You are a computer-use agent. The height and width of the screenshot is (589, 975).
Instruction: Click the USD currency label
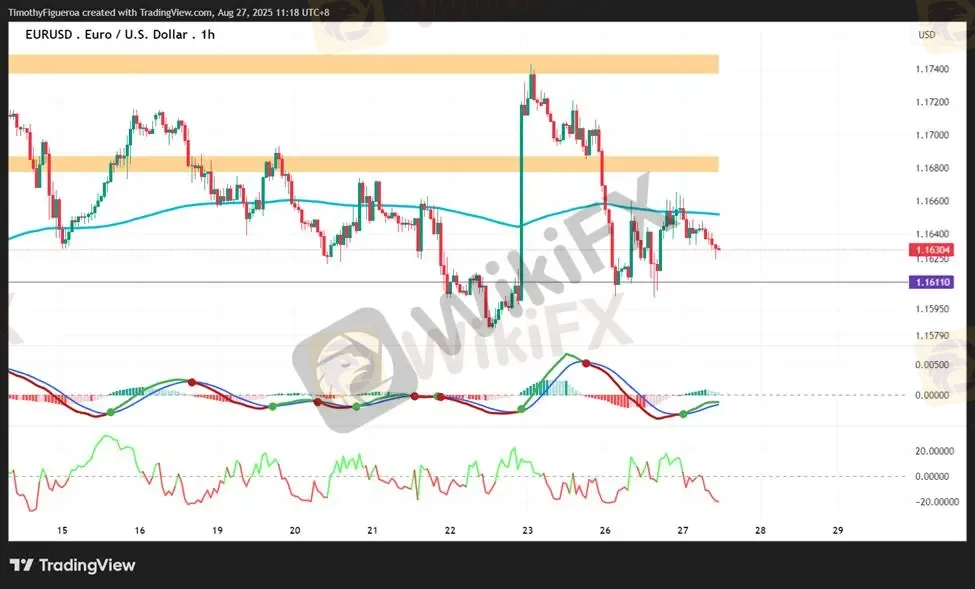click(x=926, y=35)
